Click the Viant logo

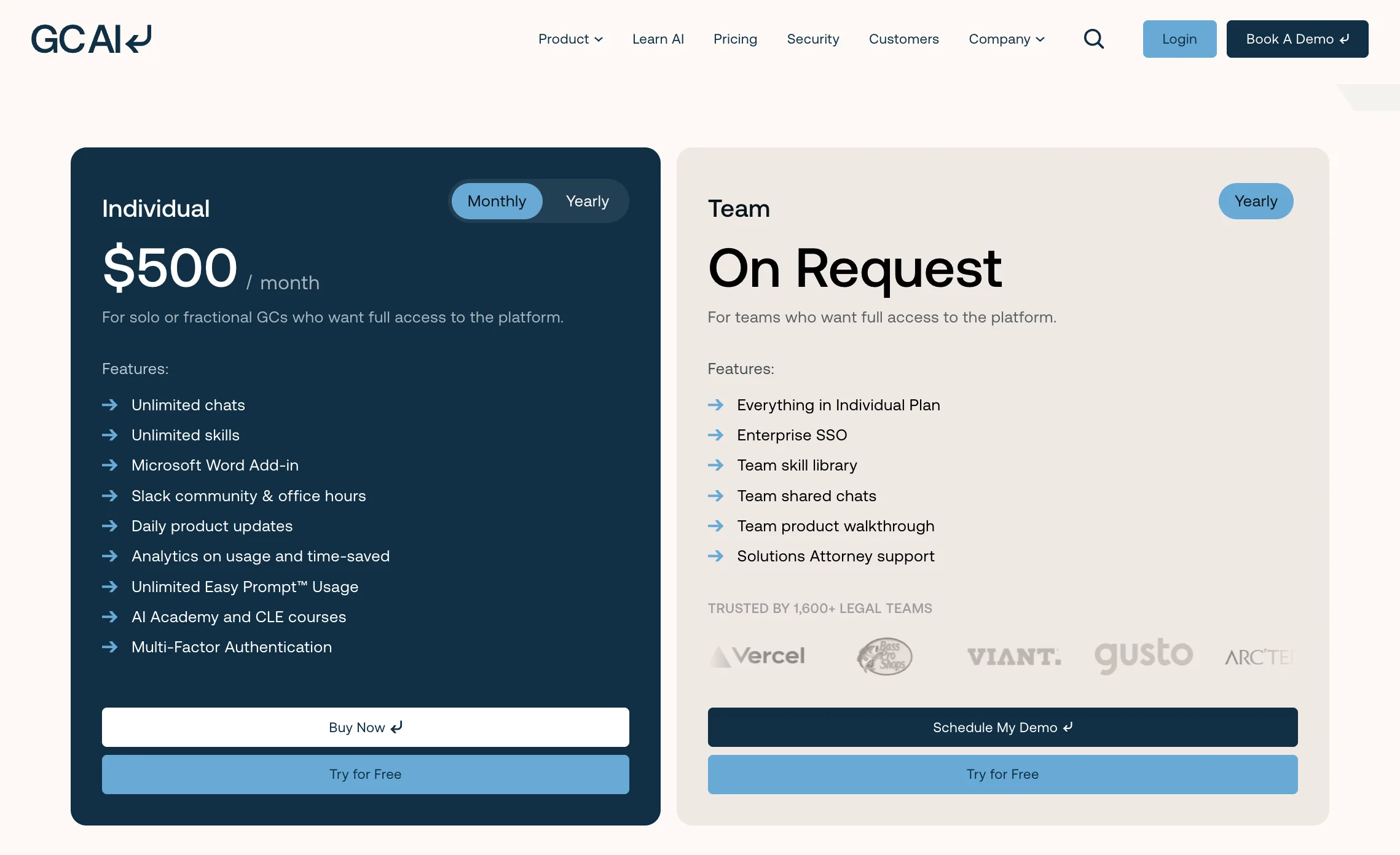pyautogui.click(x=1014, y=657)
